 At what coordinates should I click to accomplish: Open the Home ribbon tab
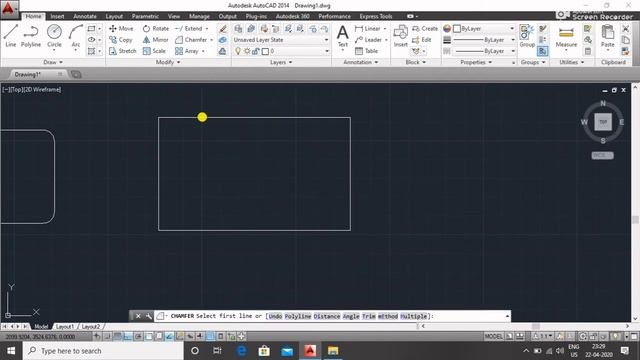(33, 16)
